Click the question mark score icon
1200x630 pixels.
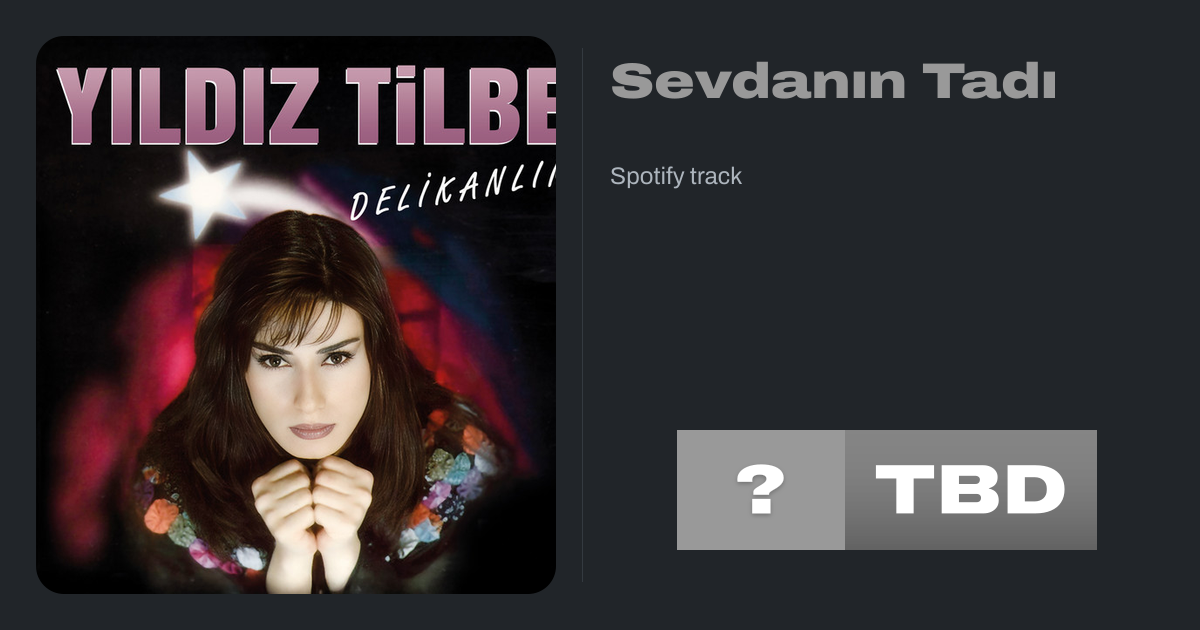760,490
